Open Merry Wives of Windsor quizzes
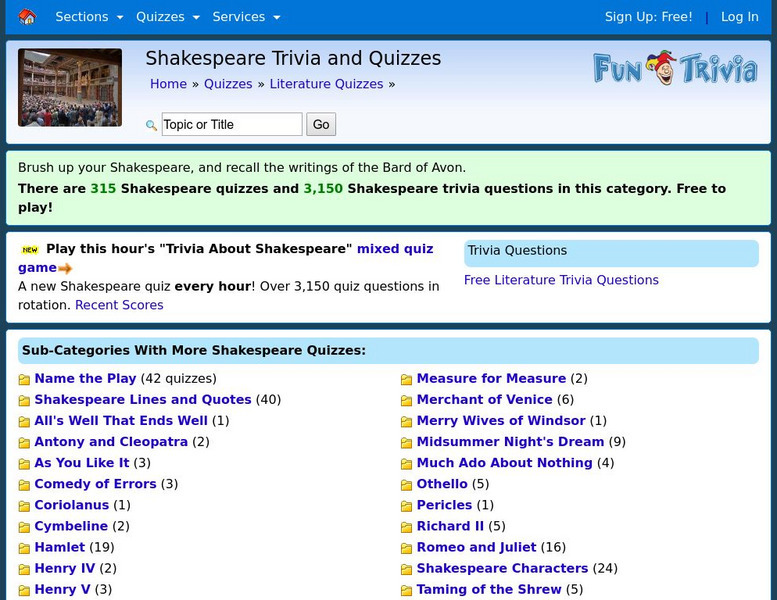The image size is (777, 600). coord(501,421)
